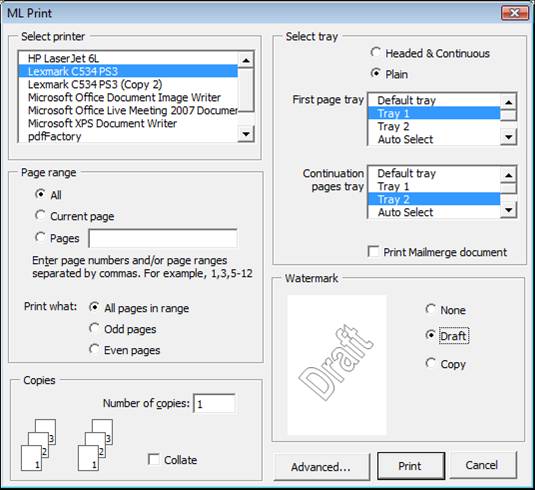
Task: Click the Pages range input field
Action: coord(163,238)
